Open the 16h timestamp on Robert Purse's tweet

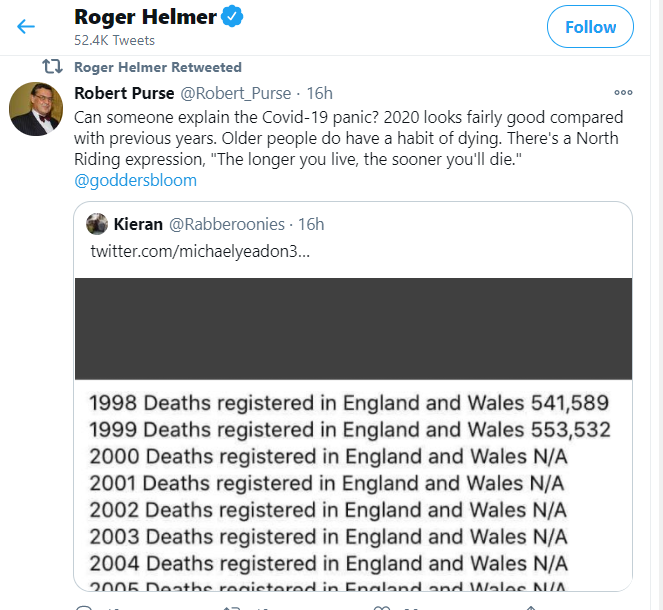320,93
